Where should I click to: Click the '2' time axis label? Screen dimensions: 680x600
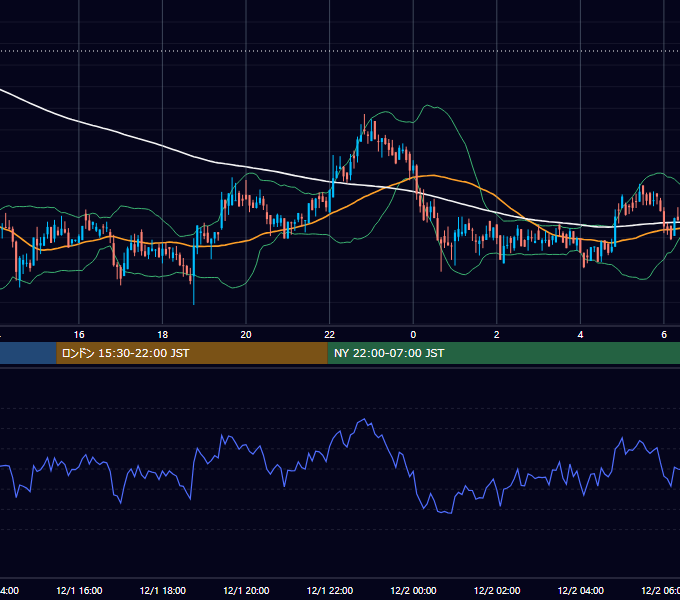click(x=497, y=335)
